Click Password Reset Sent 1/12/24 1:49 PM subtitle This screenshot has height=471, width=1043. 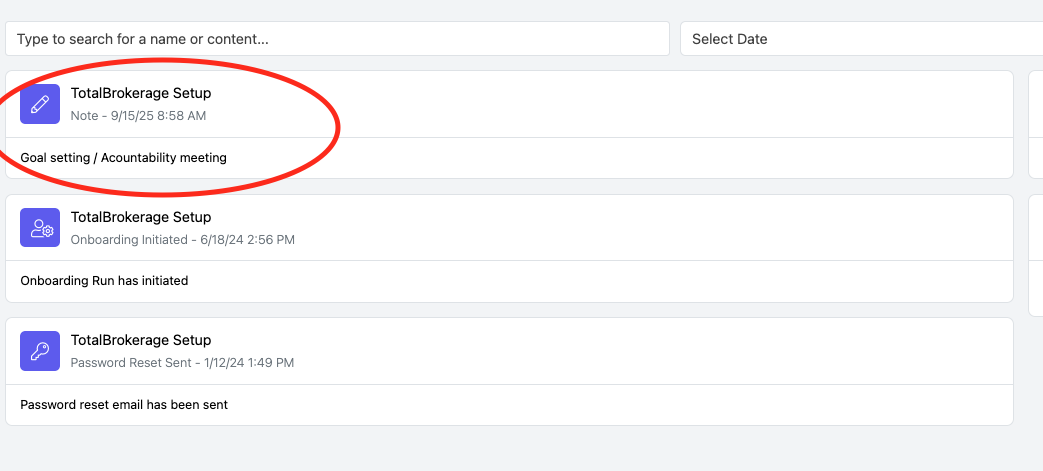coord(182,363)
